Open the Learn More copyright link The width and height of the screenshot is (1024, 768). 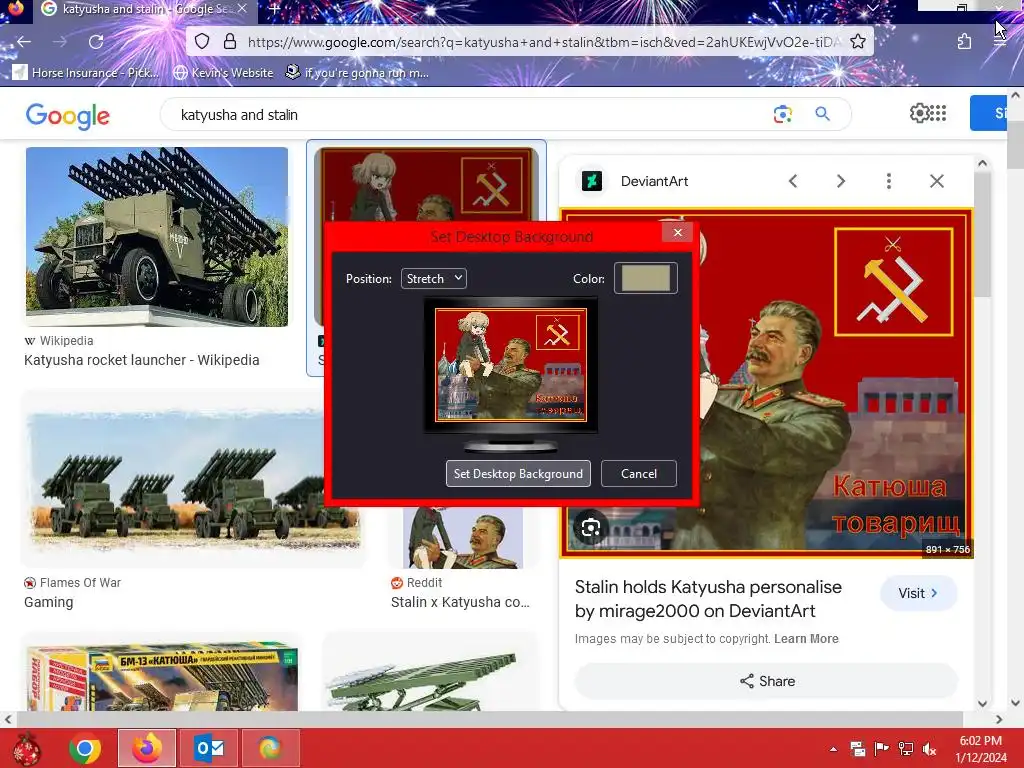(806, 639)
